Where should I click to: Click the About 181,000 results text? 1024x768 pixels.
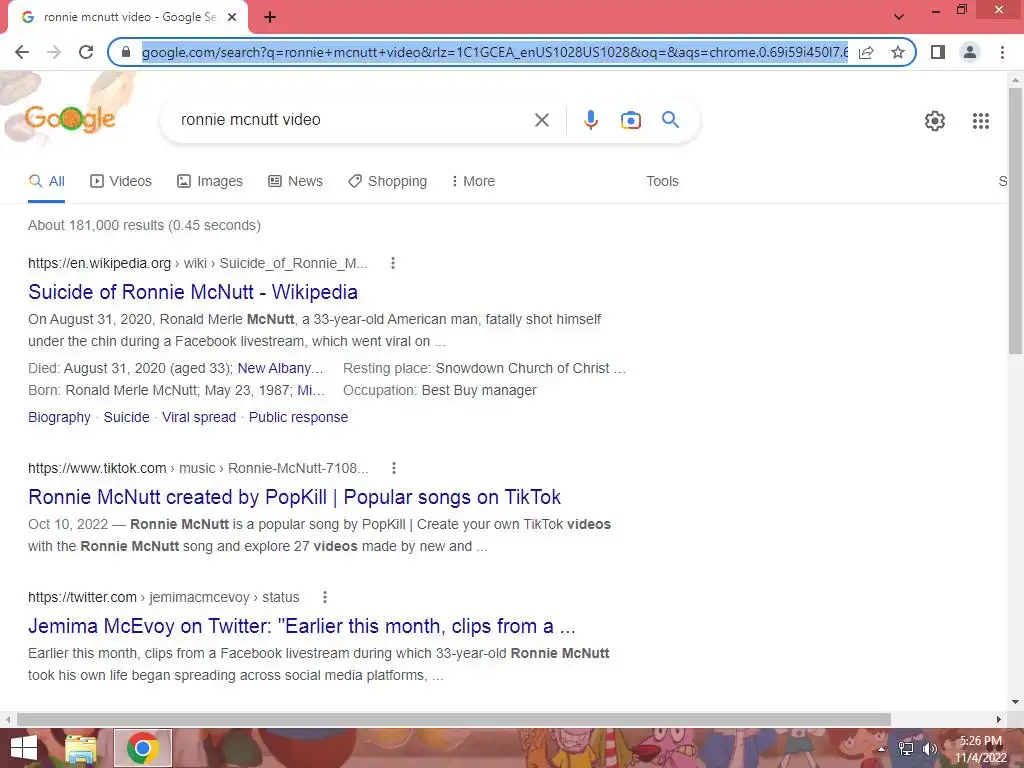(144, 225)
